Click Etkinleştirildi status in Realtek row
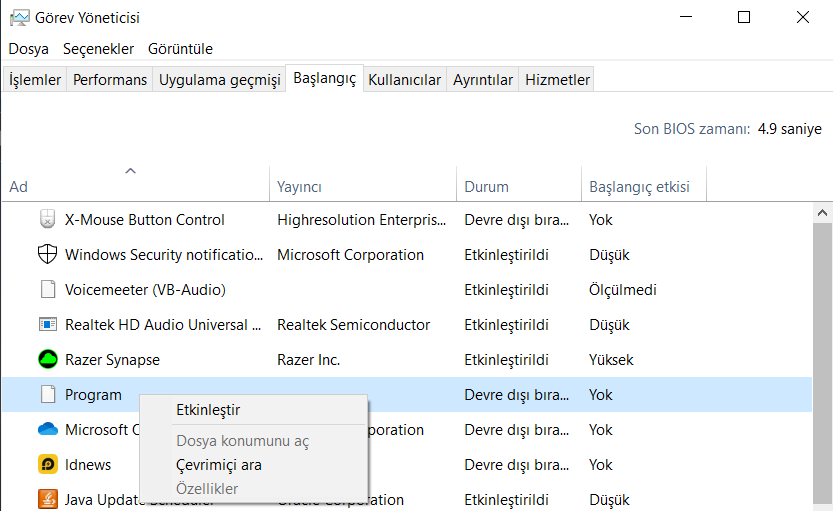 tap(506, 325)
